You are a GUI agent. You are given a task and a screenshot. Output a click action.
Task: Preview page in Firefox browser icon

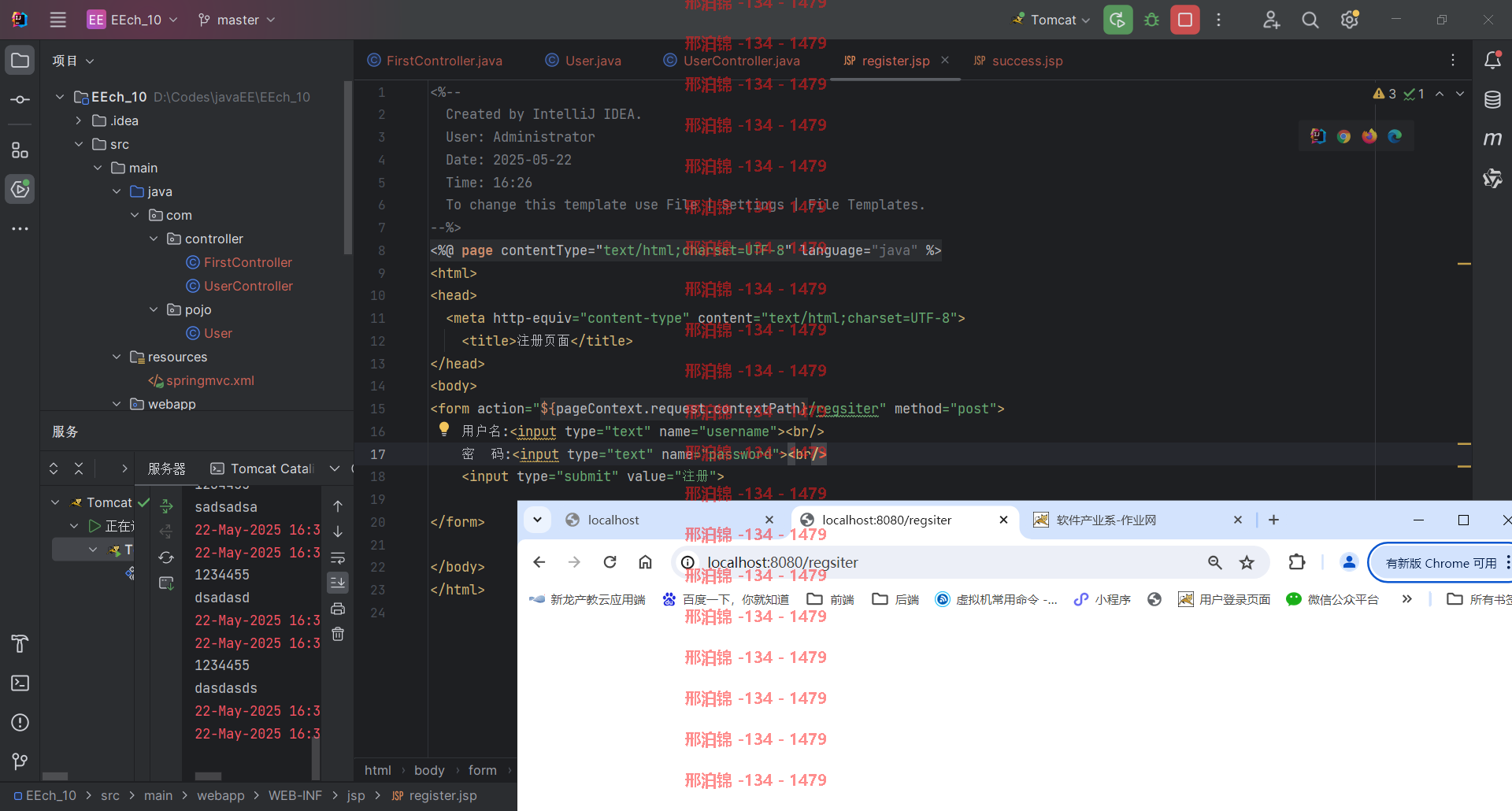[x=1369, y=136]
